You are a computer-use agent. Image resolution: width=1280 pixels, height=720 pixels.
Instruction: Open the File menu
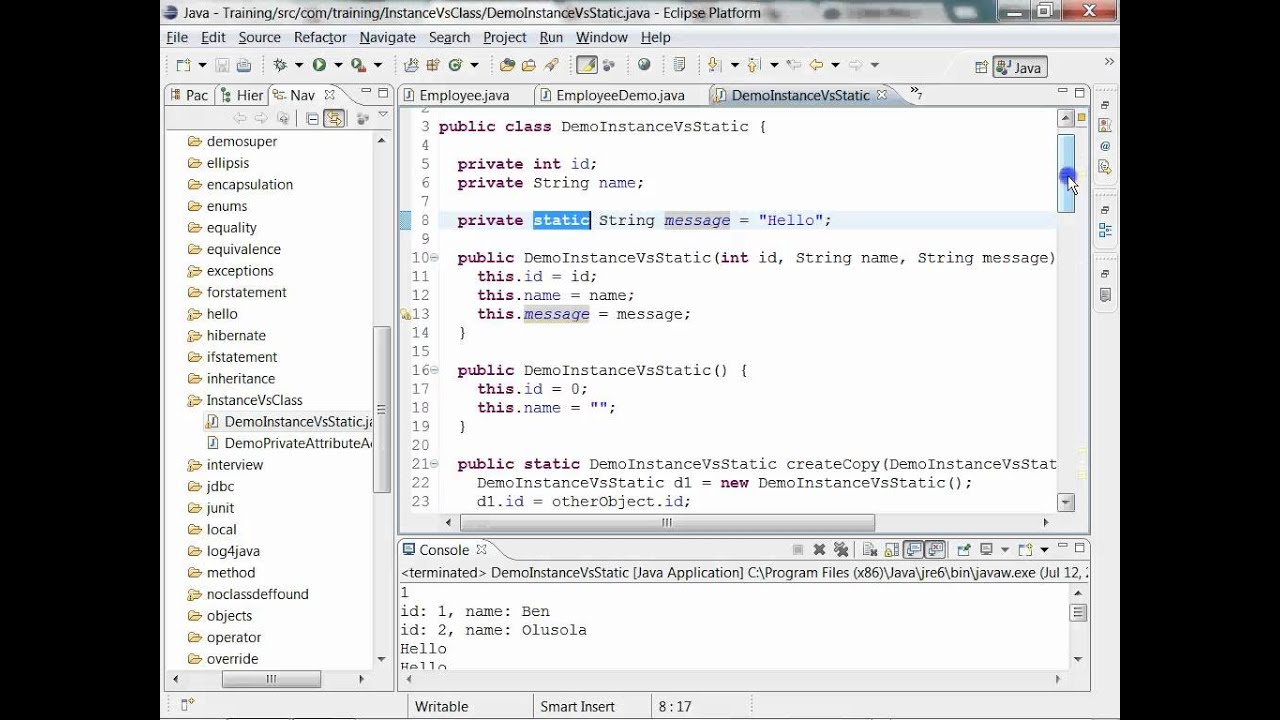(x=177, y=37)
